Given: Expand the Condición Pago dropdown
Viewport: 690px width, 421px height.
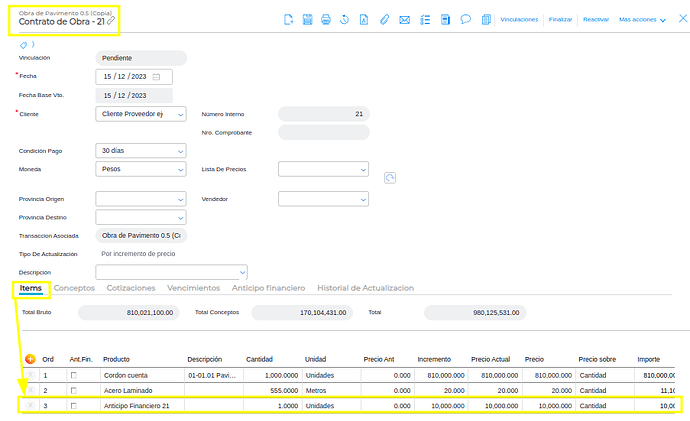Looking at the screenshot, I should (141, 151).
